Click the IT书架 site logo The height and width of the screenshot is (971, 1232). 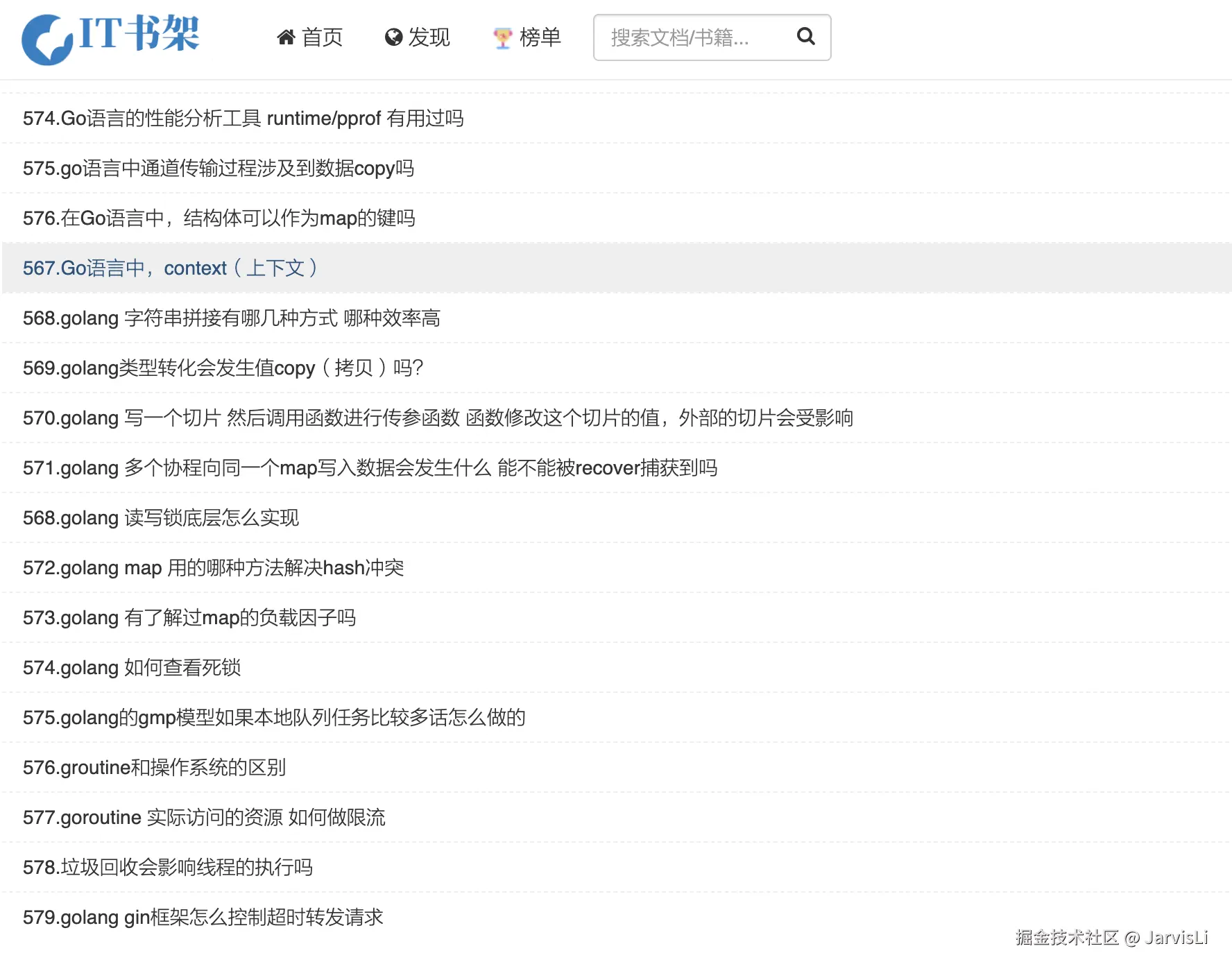(x=111, y=38)
